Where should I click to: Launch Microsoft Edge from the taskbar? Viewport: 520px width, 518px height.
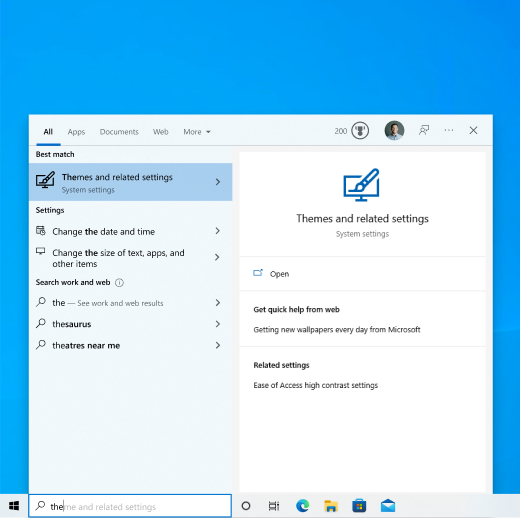click(x=302, y=506)
